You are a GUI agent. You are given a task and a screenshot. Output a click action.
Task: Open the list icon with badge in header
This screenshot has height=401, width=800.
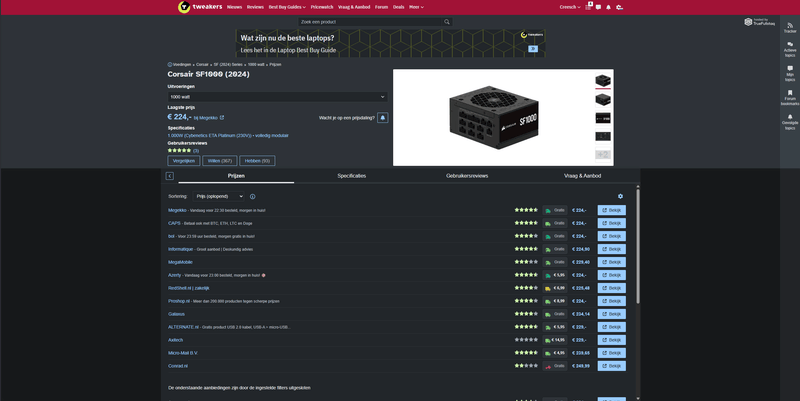588,7
